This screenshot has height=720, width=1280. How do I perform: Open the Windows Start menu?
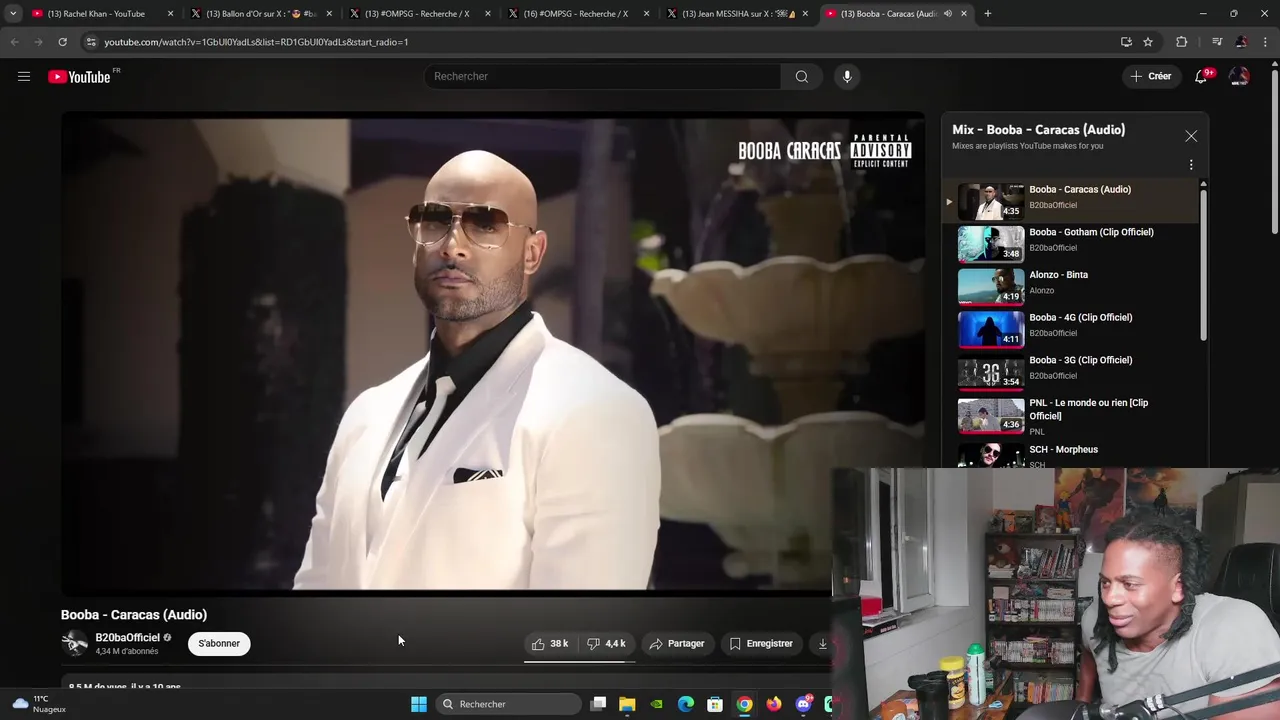click(x=419, y=704)
